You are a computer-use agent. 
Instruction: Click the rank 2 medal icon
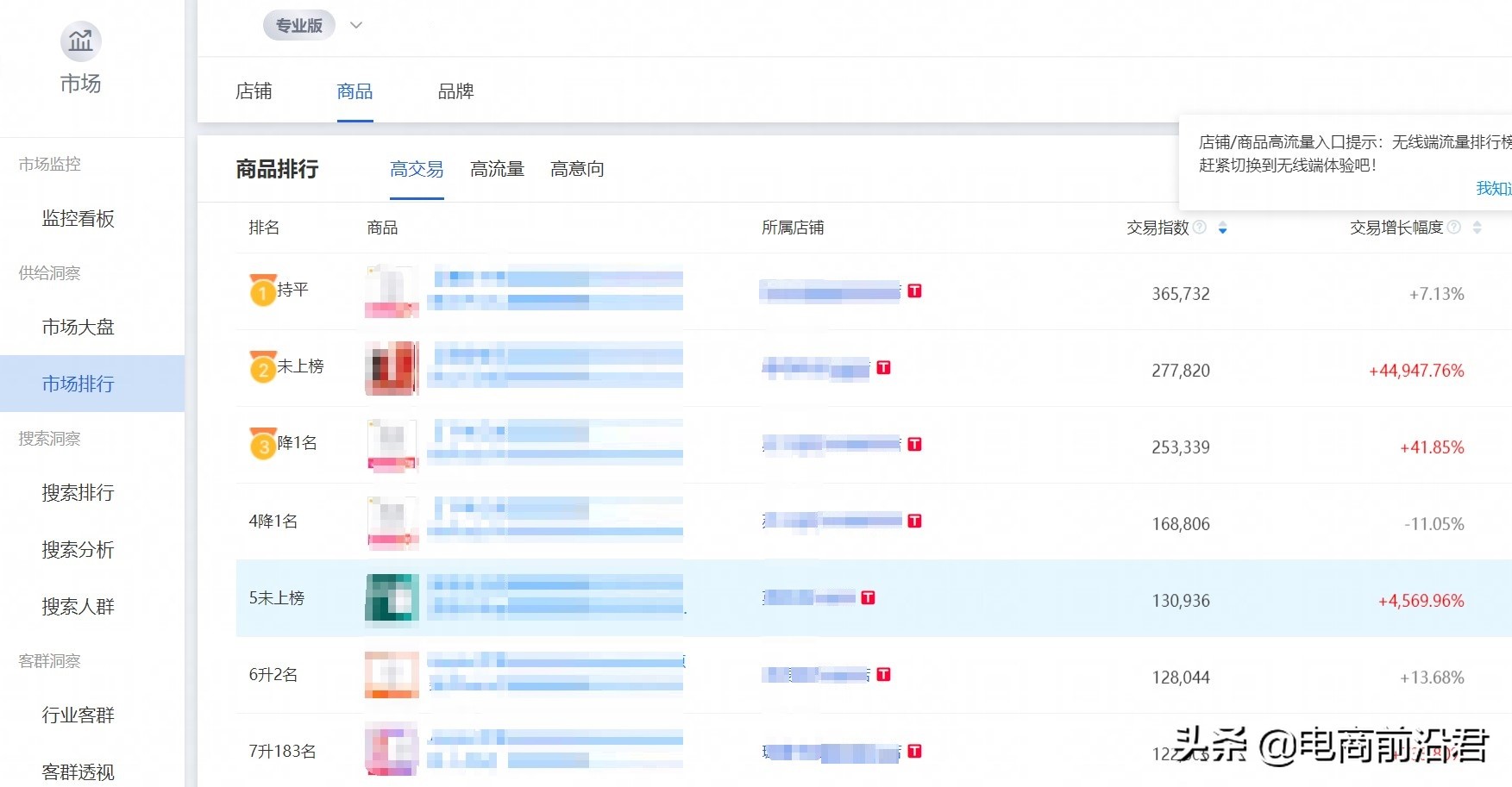point(262,368)
